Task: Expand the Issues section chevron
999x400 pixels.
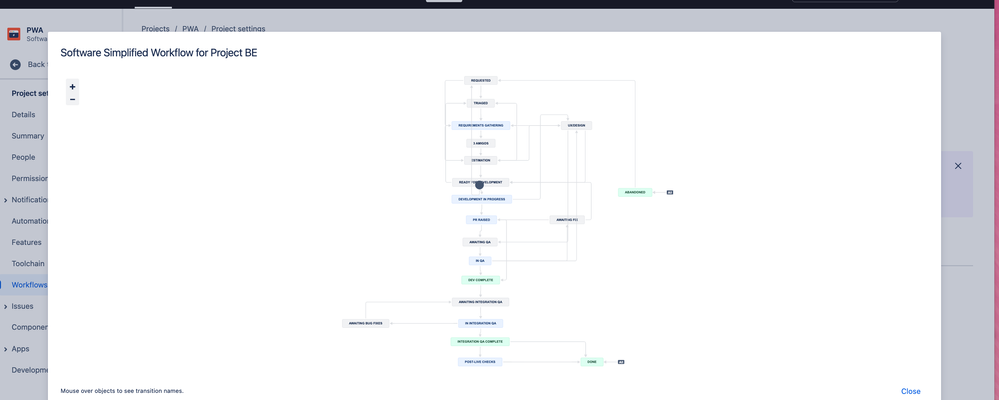Action: pos(6,306)
